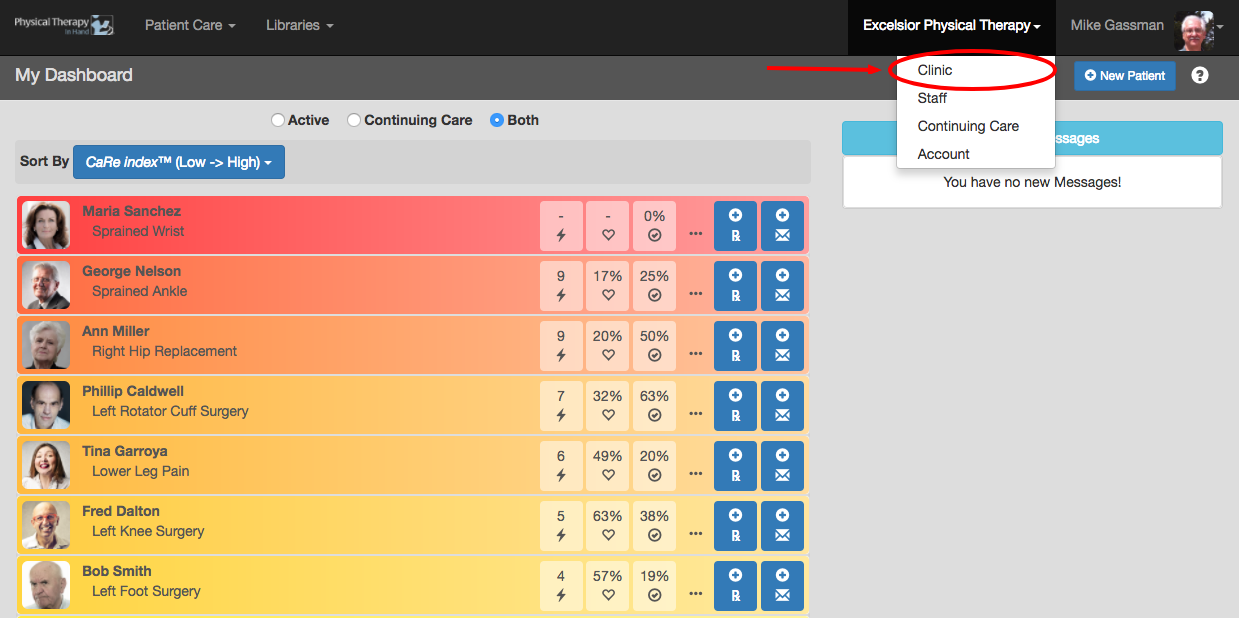Viewport: 1239px width, 618px height.
Task: Add prescription for George Nelson
Action: coord(735,285)
